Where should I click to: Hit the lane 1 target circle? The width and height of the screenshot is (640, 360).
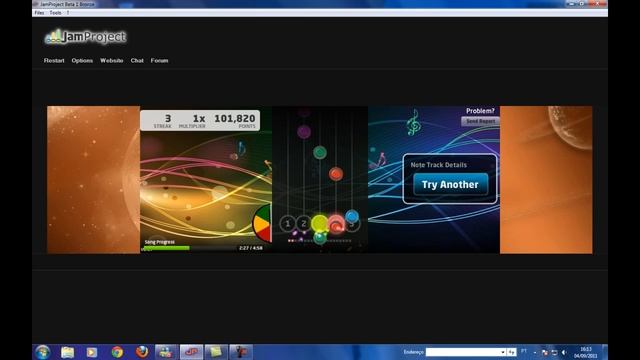287,223
